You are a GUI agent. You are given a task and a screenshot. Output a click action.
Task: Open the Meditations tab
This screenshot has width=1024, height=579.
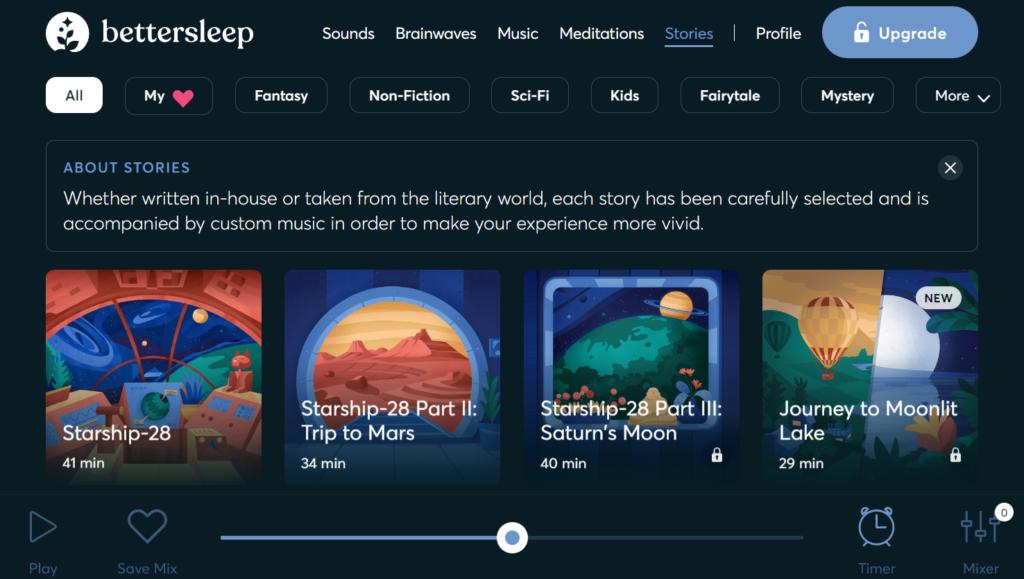pos(602,33)
